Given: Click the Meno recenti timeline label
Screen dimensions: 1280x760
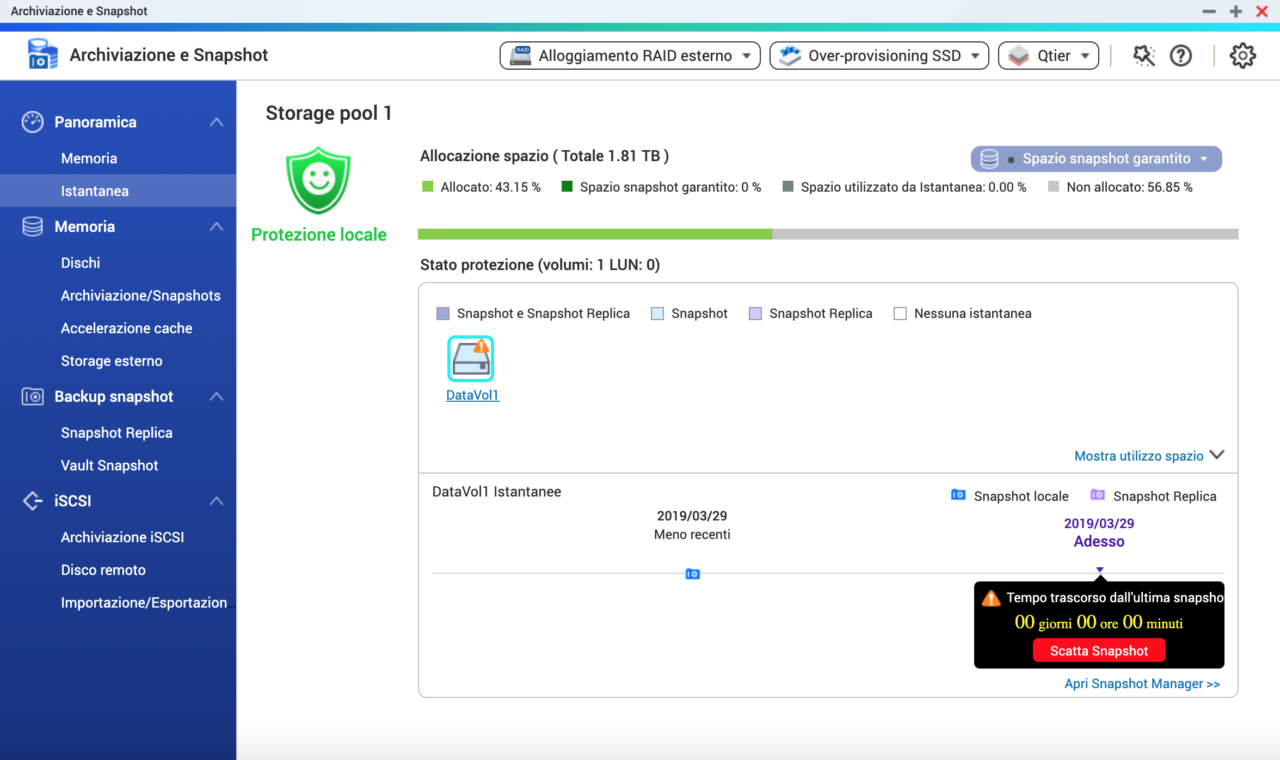Looking at the screenshot, I should coord(692,535).
